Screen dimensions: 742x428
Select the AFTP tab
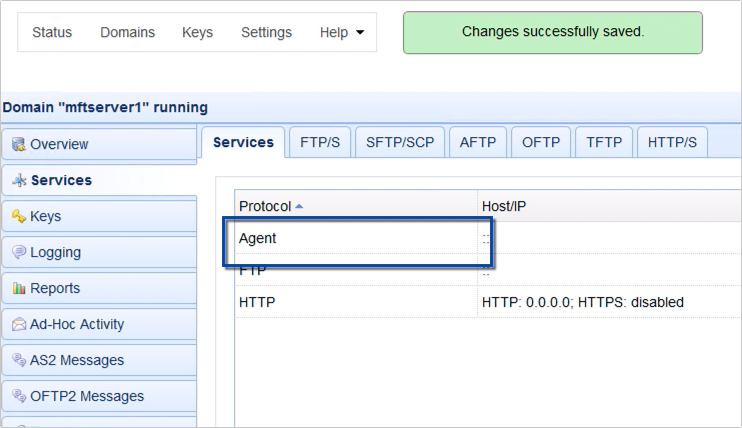pyautogui.click(x=476, y=143)
